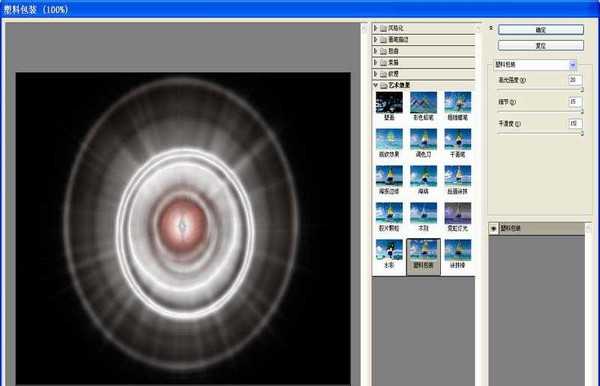Click the Reset (复位) button below OK
The height and width of the screenshot is (386, 600).
(x=541, y=46)
